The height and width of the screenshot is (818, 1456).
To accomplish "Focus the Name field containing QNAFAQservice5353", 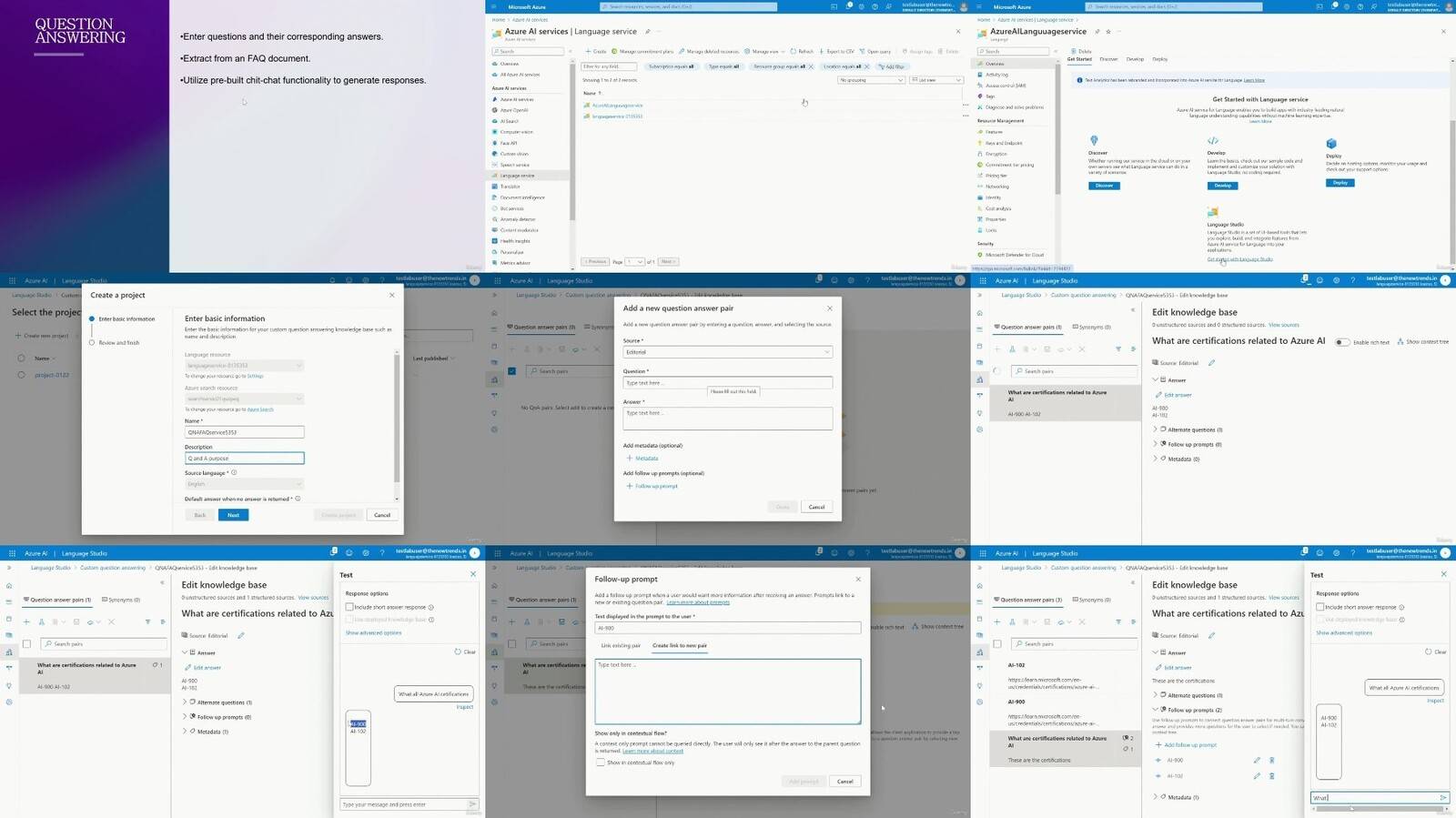I will click(x=244, y=432).
